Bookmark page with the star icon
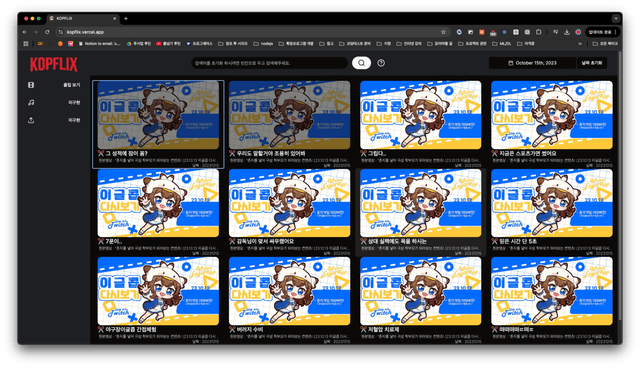The image size is (640, 368). (443, 32)
